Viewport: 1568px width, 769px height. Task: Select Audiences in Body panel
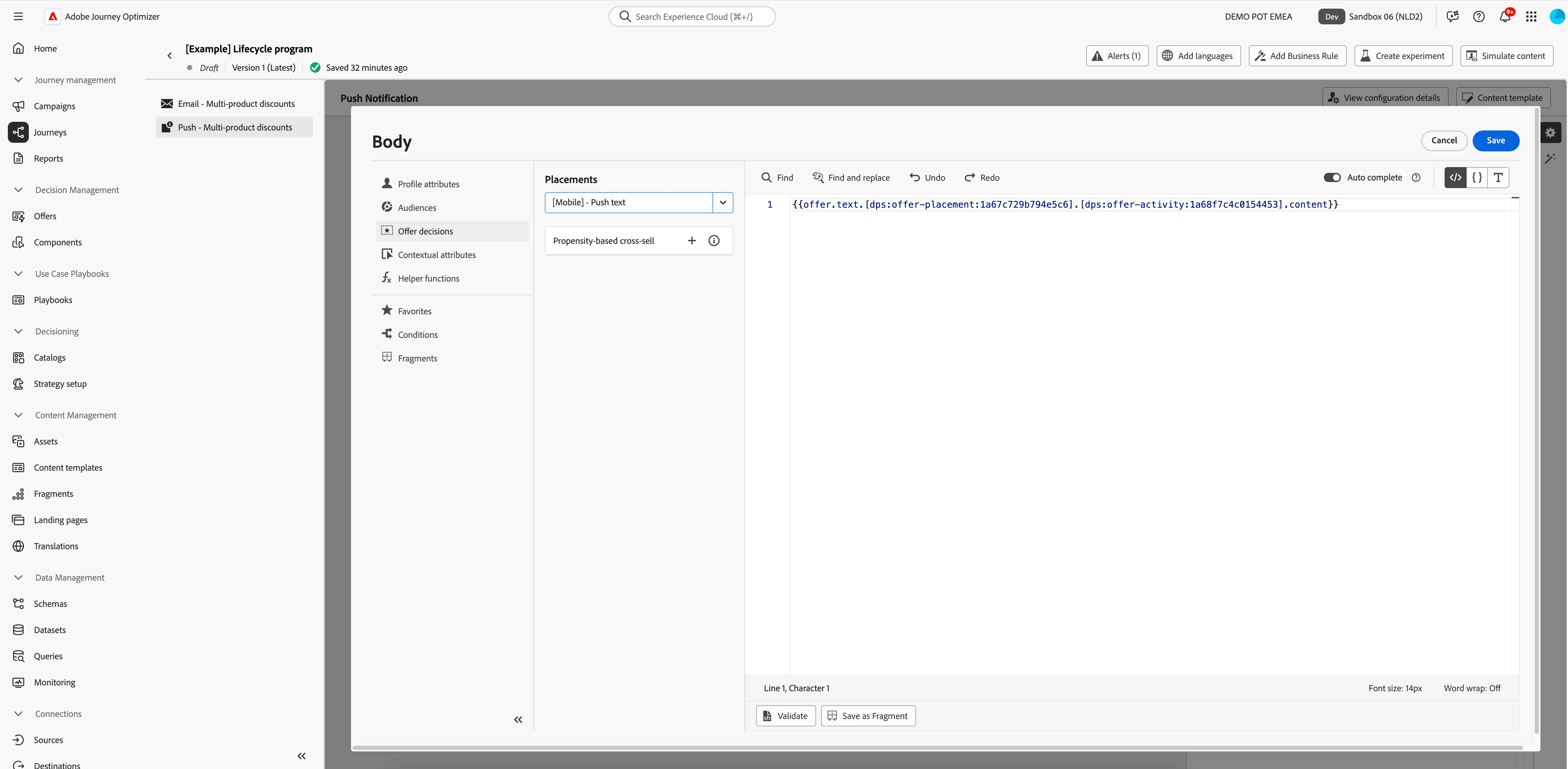452,208
